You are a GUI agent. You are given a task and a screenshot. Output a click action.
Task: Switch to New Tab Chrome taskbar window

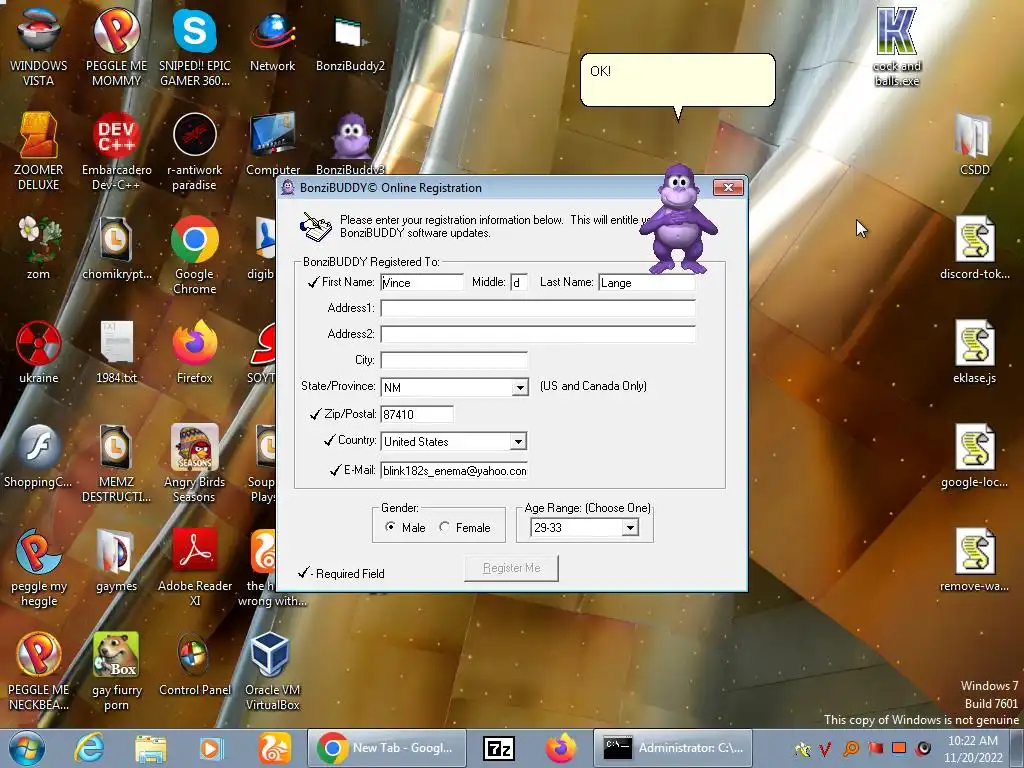click(x=386, y=748)
